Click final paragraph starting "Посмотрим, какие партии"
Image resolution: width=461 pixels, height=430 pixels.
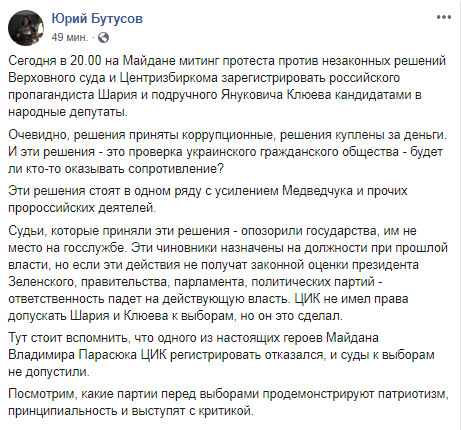point(228,403)
